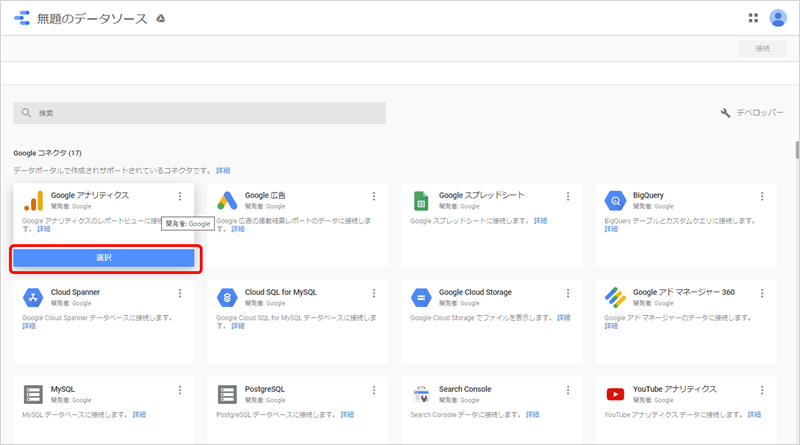Click the vertical scrollbar thumb

coord(797,150)
